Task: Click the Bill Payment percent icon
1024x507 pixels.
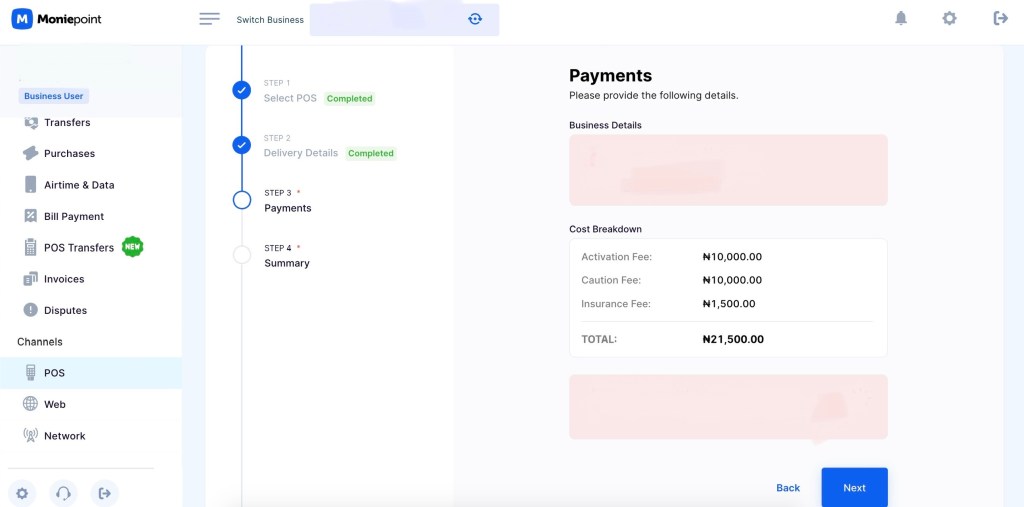Action: (x=31, y=216)
